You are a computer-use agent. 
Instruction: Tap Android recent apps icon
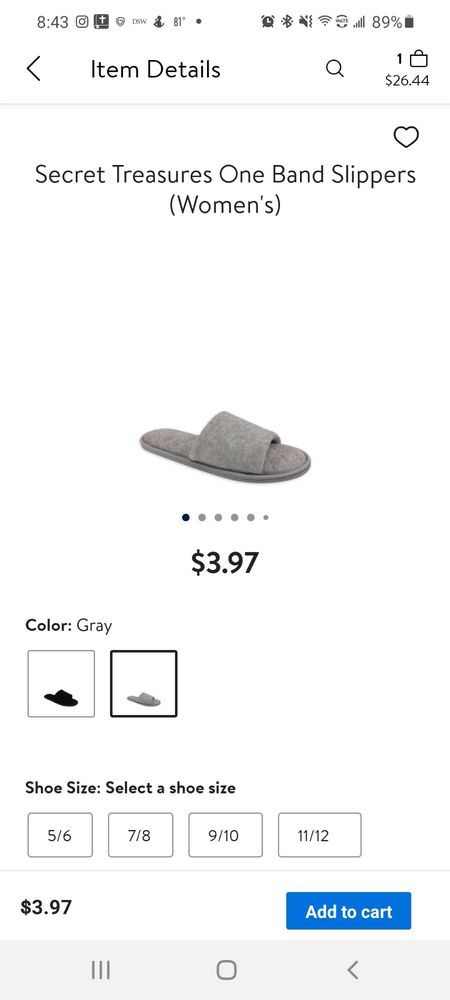coord(100,970)
